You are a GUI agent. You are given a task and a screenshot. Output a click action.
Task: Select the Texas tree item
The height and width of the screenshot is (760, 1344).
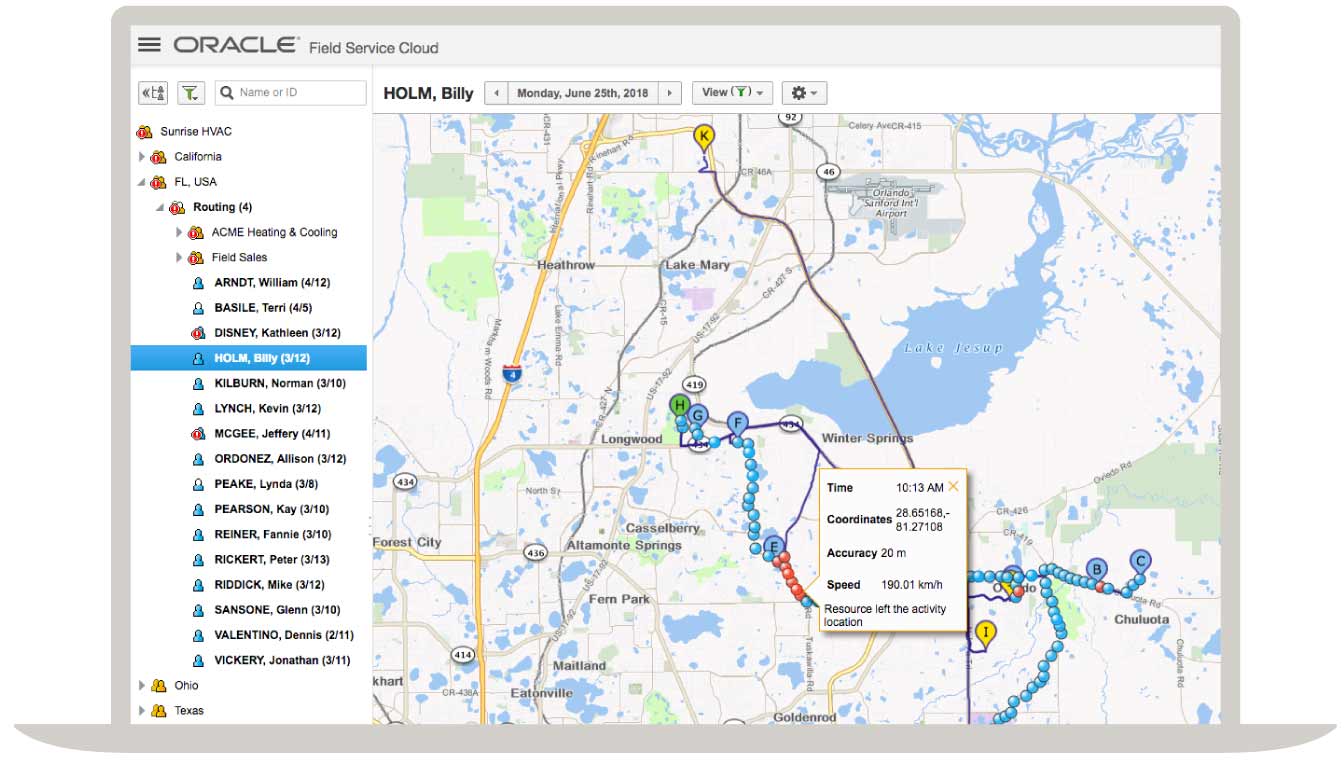189,711
